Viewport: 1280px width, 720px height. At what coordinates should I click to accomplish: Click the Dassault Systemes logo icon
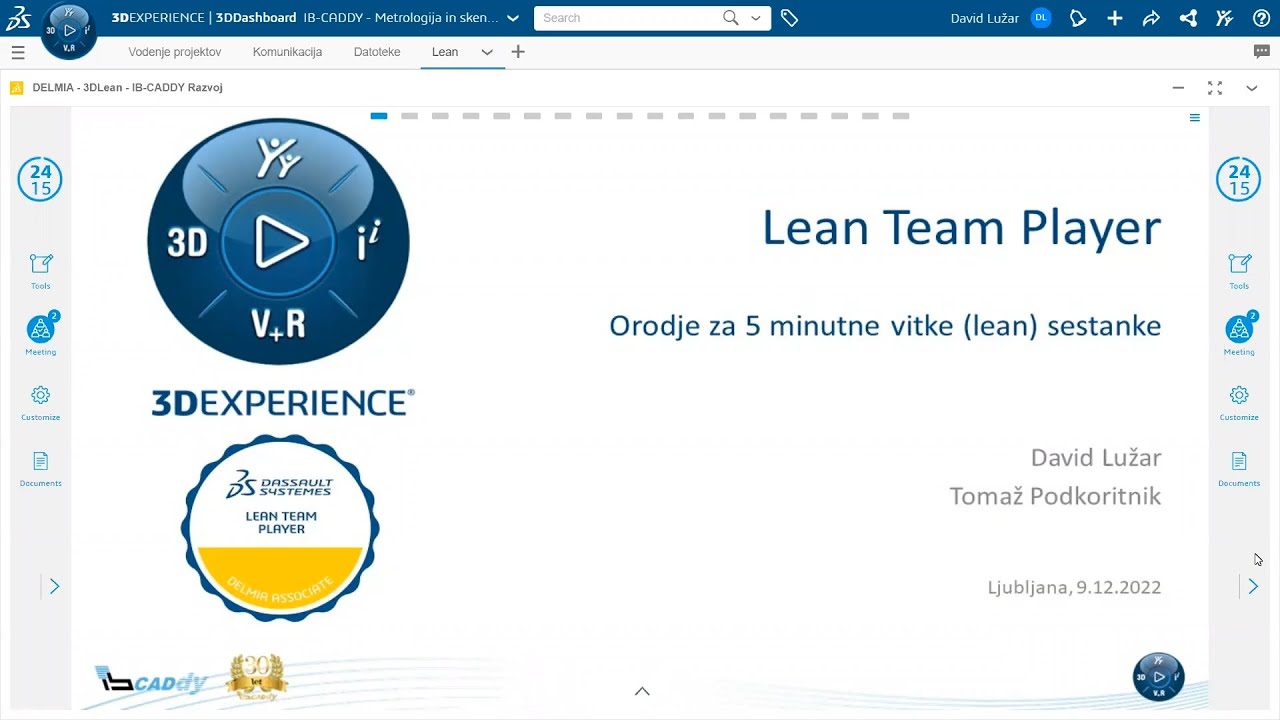tap(19, 18)
